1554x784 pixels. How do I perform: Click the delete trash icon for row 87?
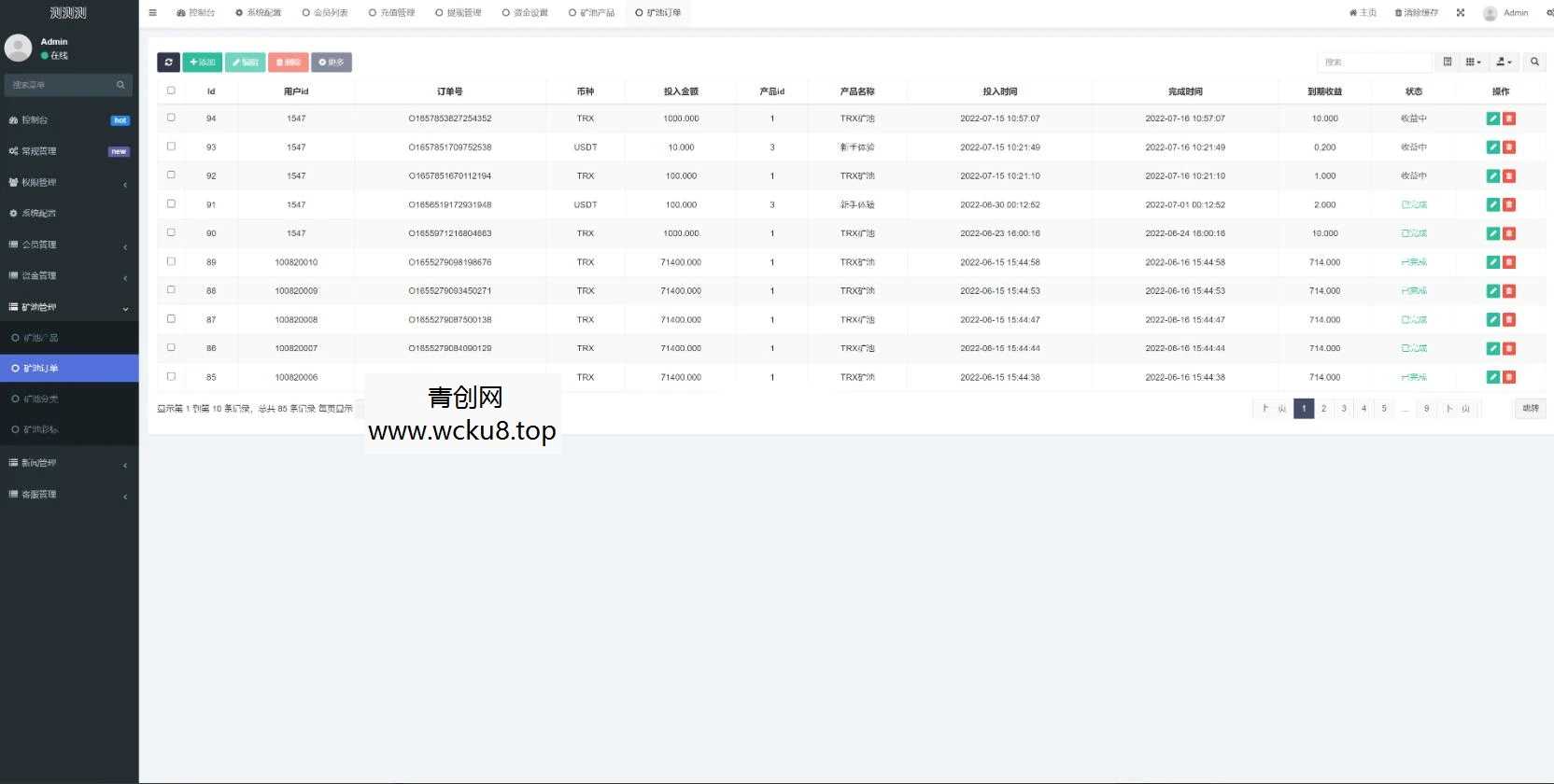click(x=1509, y=320)
